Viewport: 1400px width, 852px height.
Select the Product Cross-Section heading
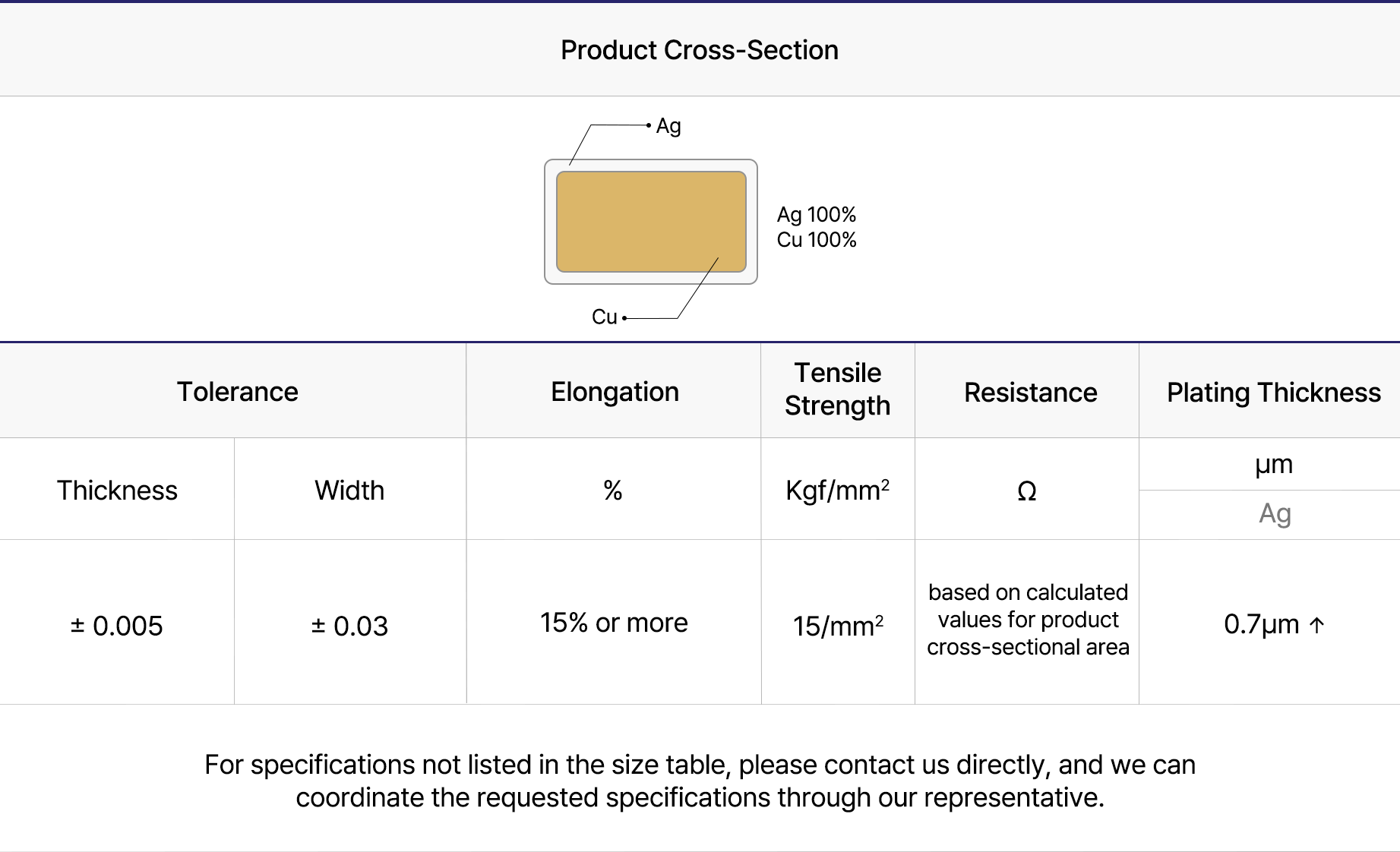point(699,50)
